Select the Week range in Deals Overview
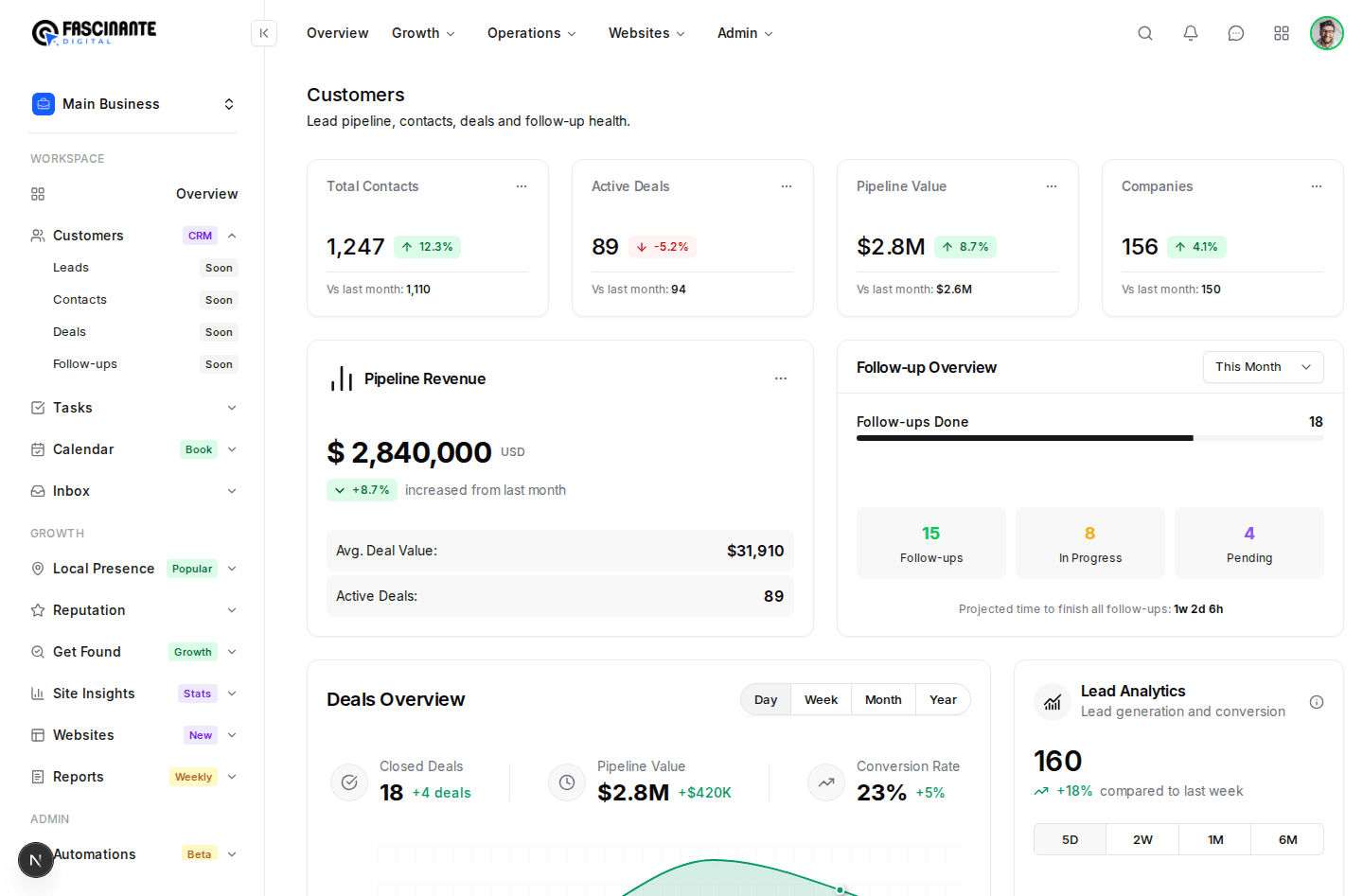This screenshot has height=896, width=1363. coord(821,700)
